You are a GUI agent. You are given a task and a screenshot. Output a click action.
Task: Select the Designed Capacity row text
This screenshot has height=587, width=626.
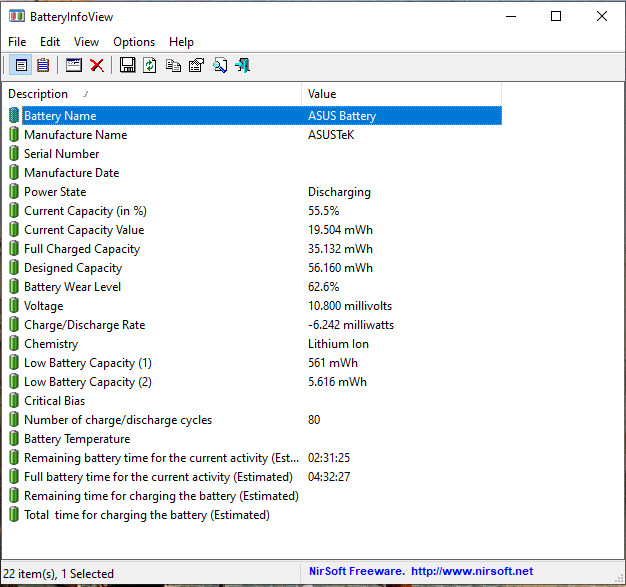click(x=73, y=268)
